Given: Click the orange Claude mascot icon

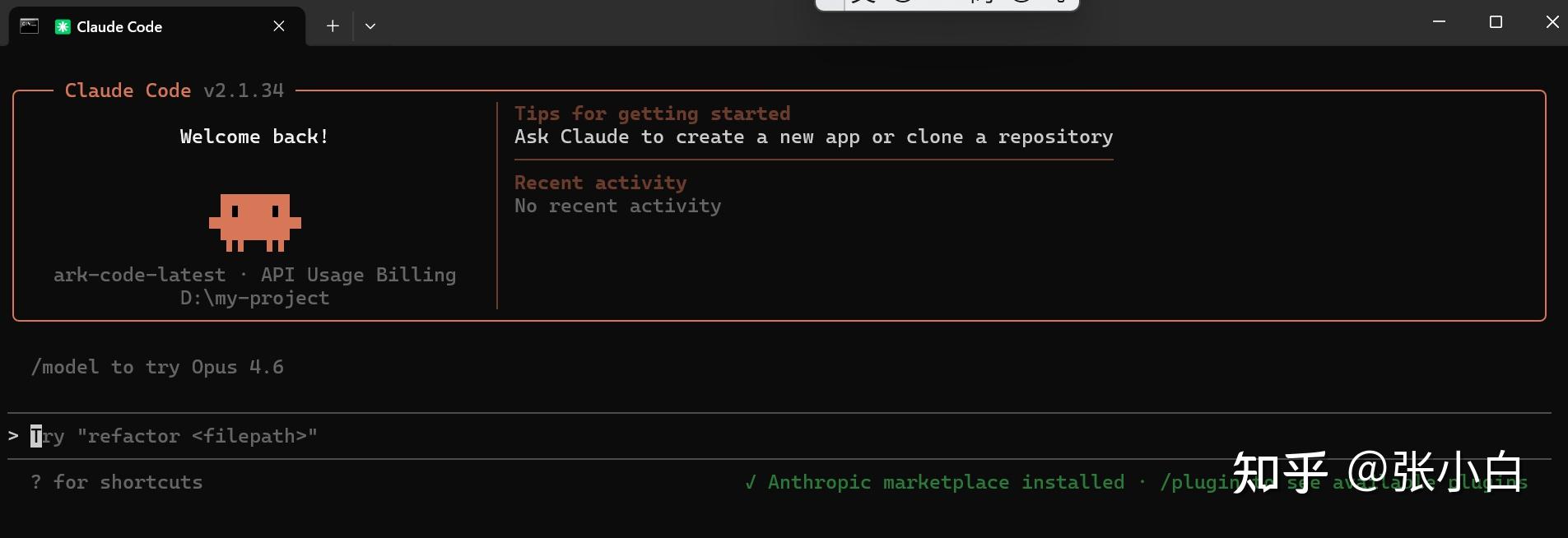Looking at the screenshot, I should (255, 222).
